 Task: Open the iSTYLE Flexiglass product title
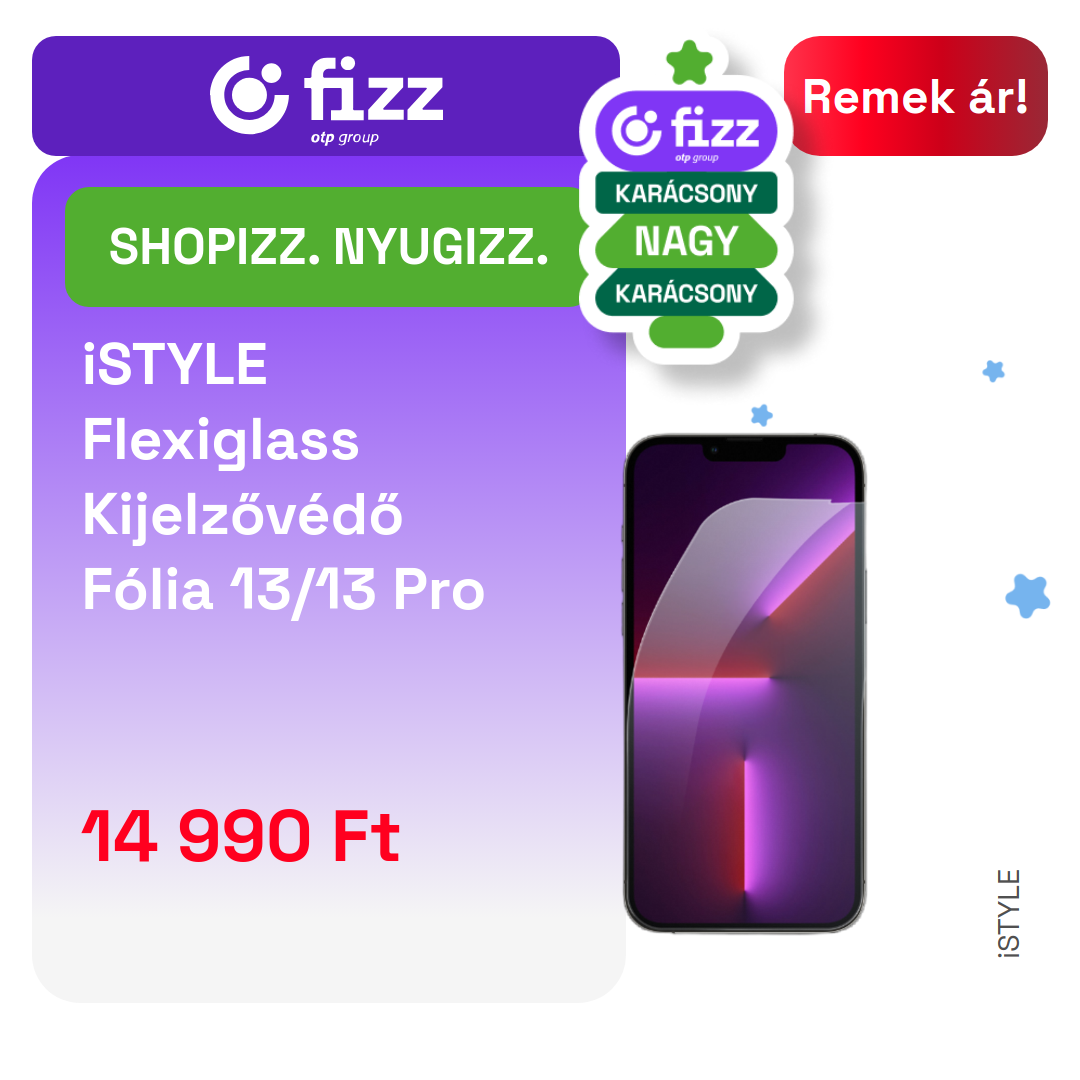283,477
